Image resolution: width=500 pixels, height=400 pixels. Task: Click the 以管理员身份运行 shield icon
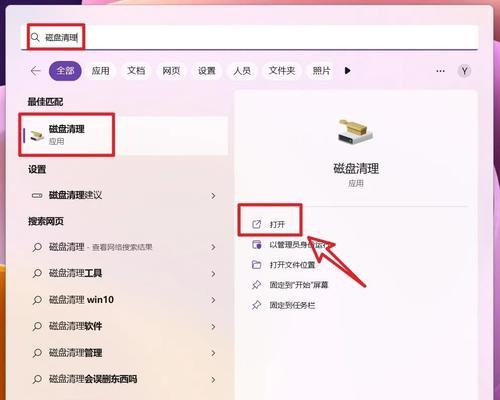click(257, 245)
